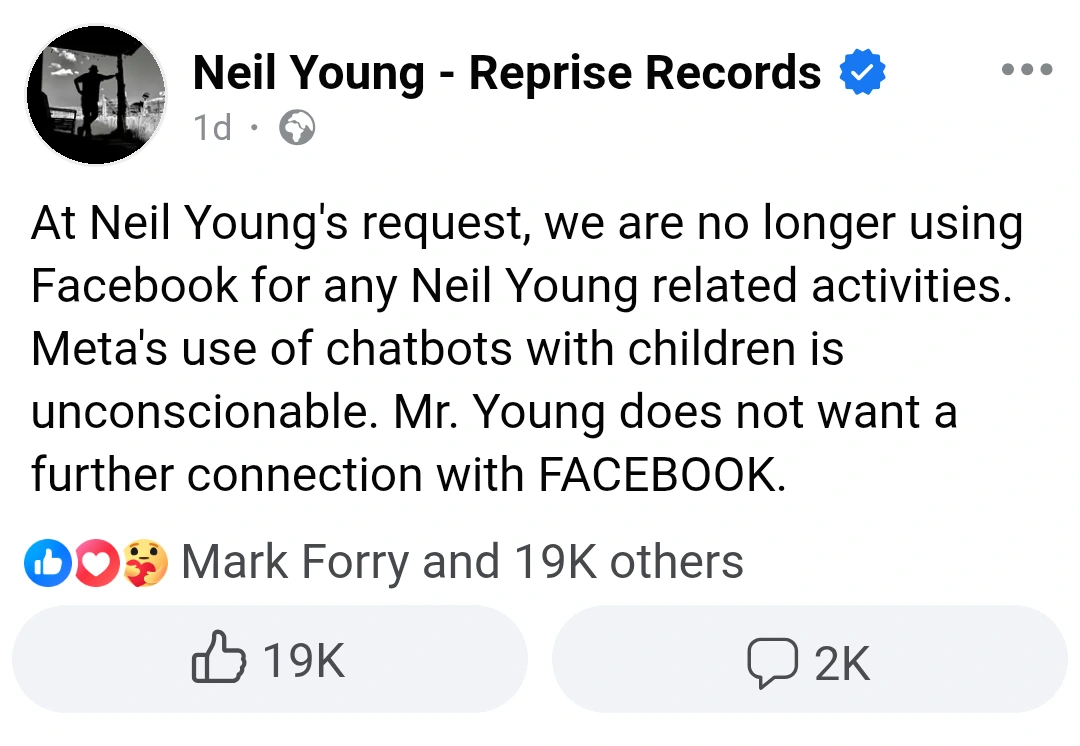Click the globe public audience icon
This screenshot has width=1080, height=746.
[x=297, y=127]
